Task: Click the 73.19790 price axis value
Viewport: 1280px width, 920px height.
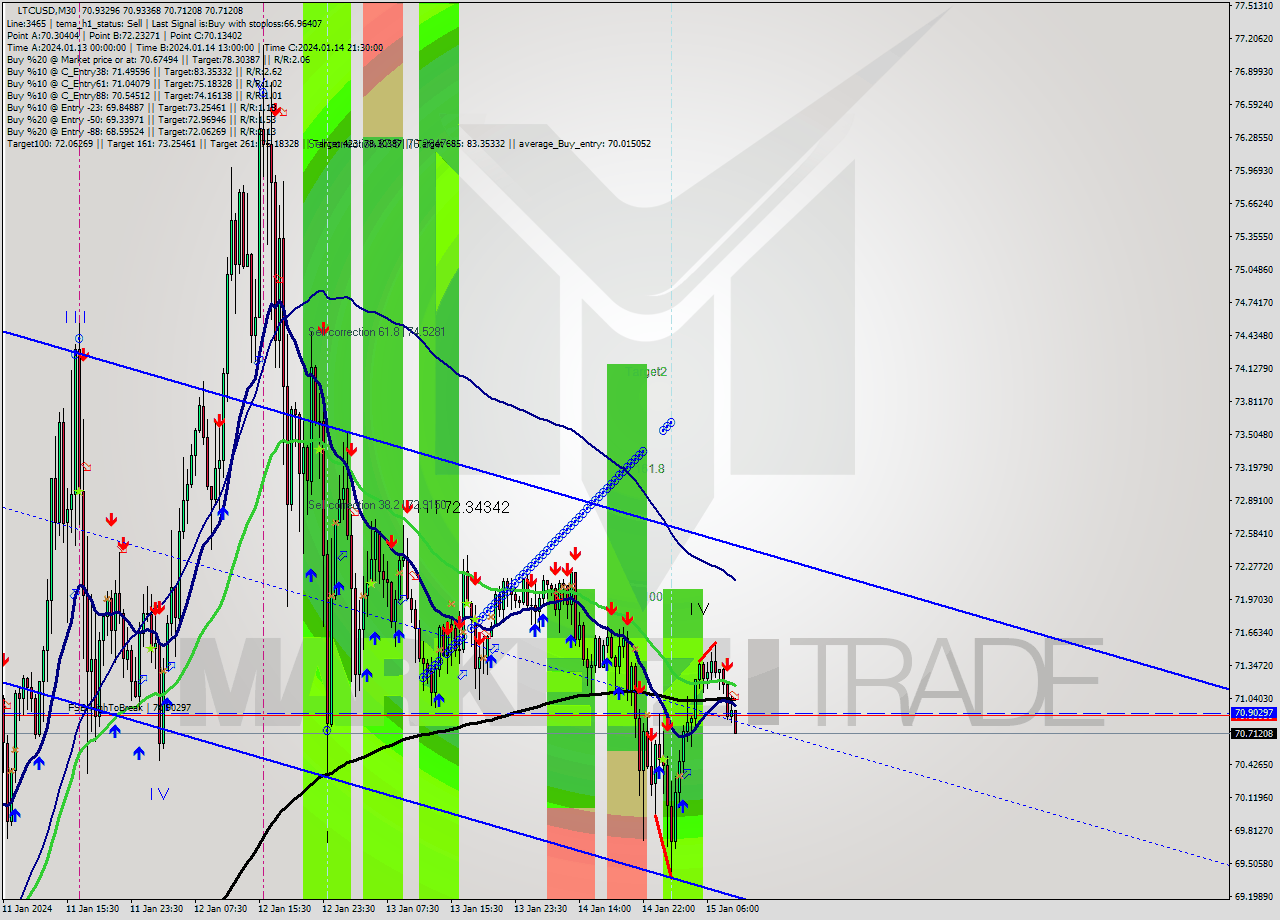Action: 1254,468
